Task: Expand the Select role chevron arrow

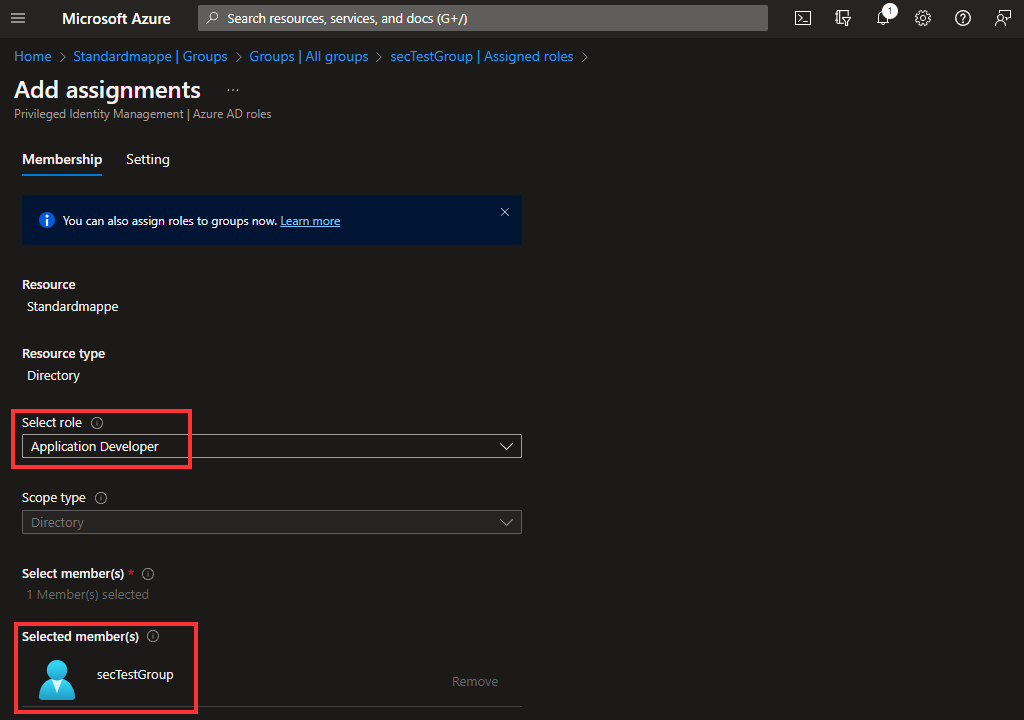Action: (x=506, y=446)
